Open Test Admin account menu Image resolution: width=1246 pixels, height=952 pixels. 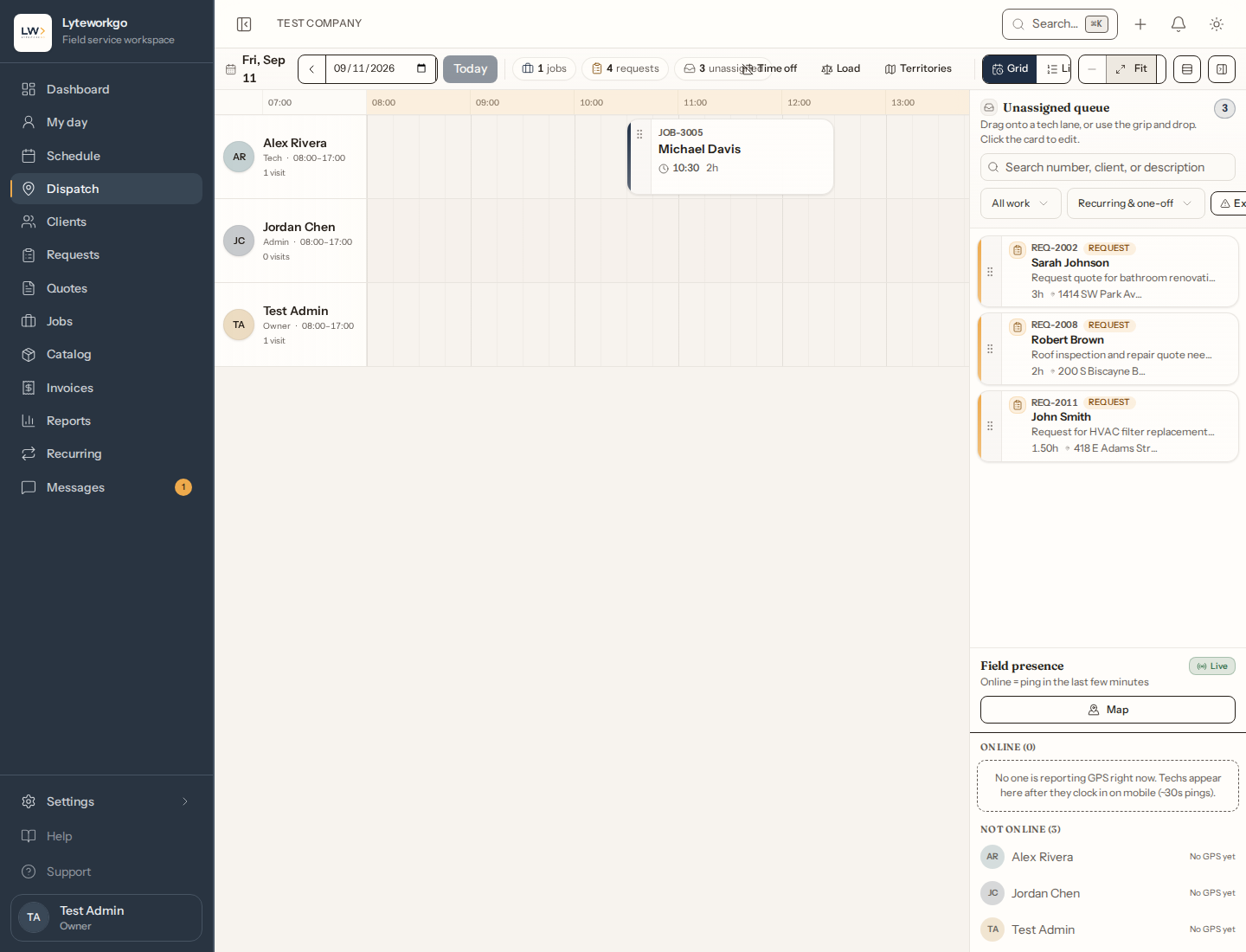[106, 917]
